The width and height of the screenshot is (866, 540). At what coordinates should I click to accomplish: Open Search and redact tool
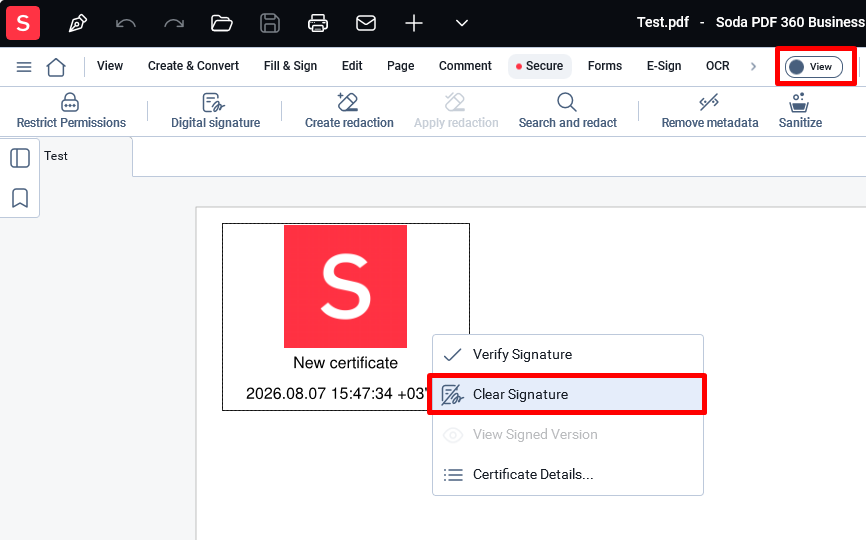[x=567, y=111]
